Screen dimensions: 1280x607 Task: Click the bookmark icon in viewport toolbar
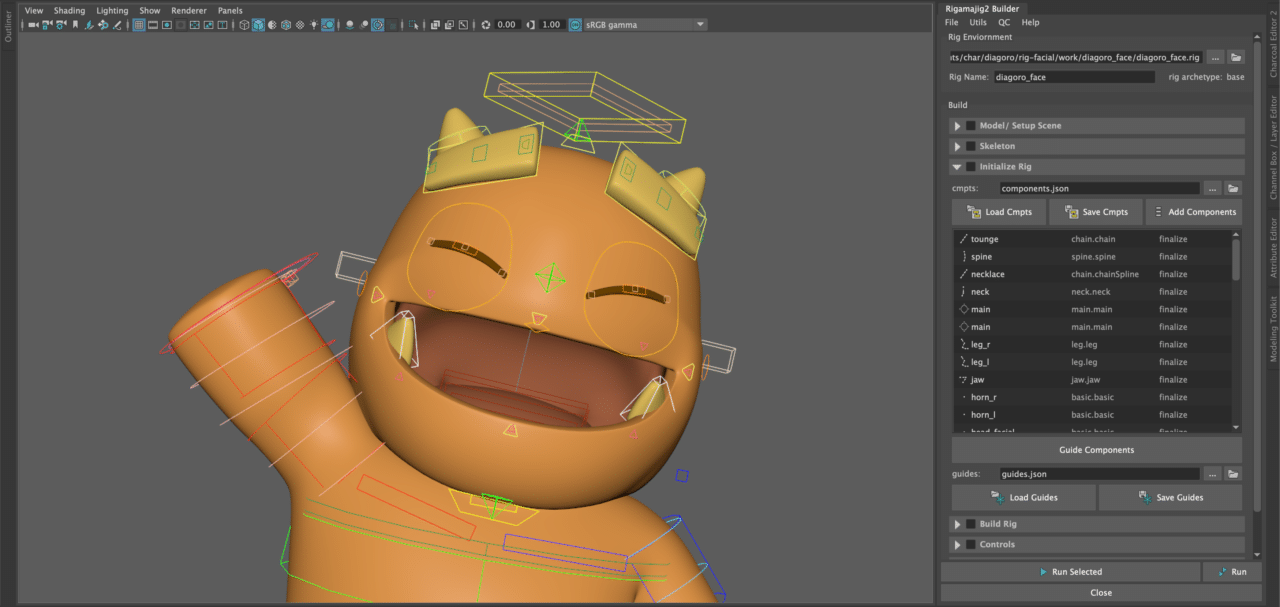point(75,25)
